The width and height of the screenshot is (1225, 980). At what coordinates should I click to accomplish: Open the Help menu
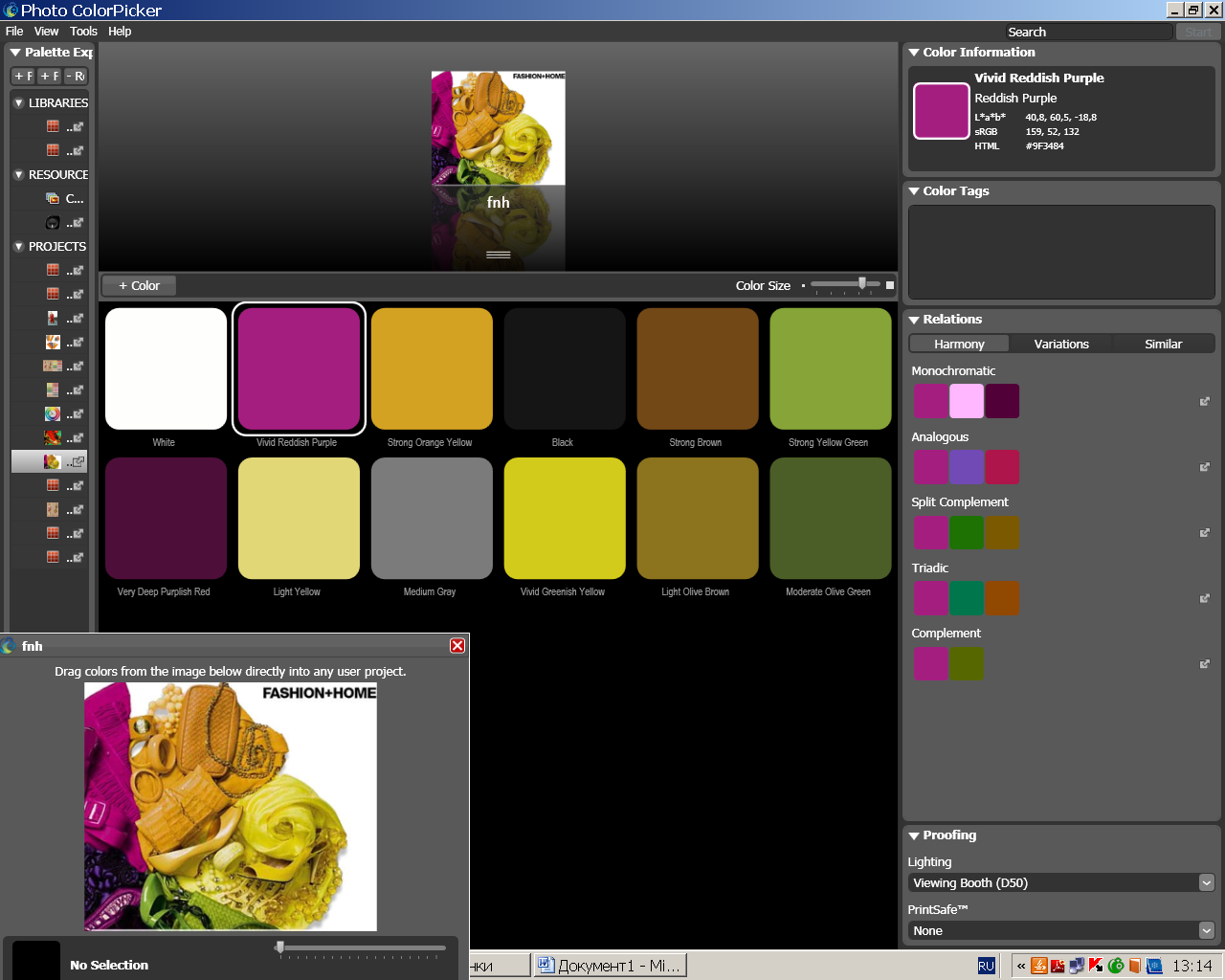tap(120, 32)
